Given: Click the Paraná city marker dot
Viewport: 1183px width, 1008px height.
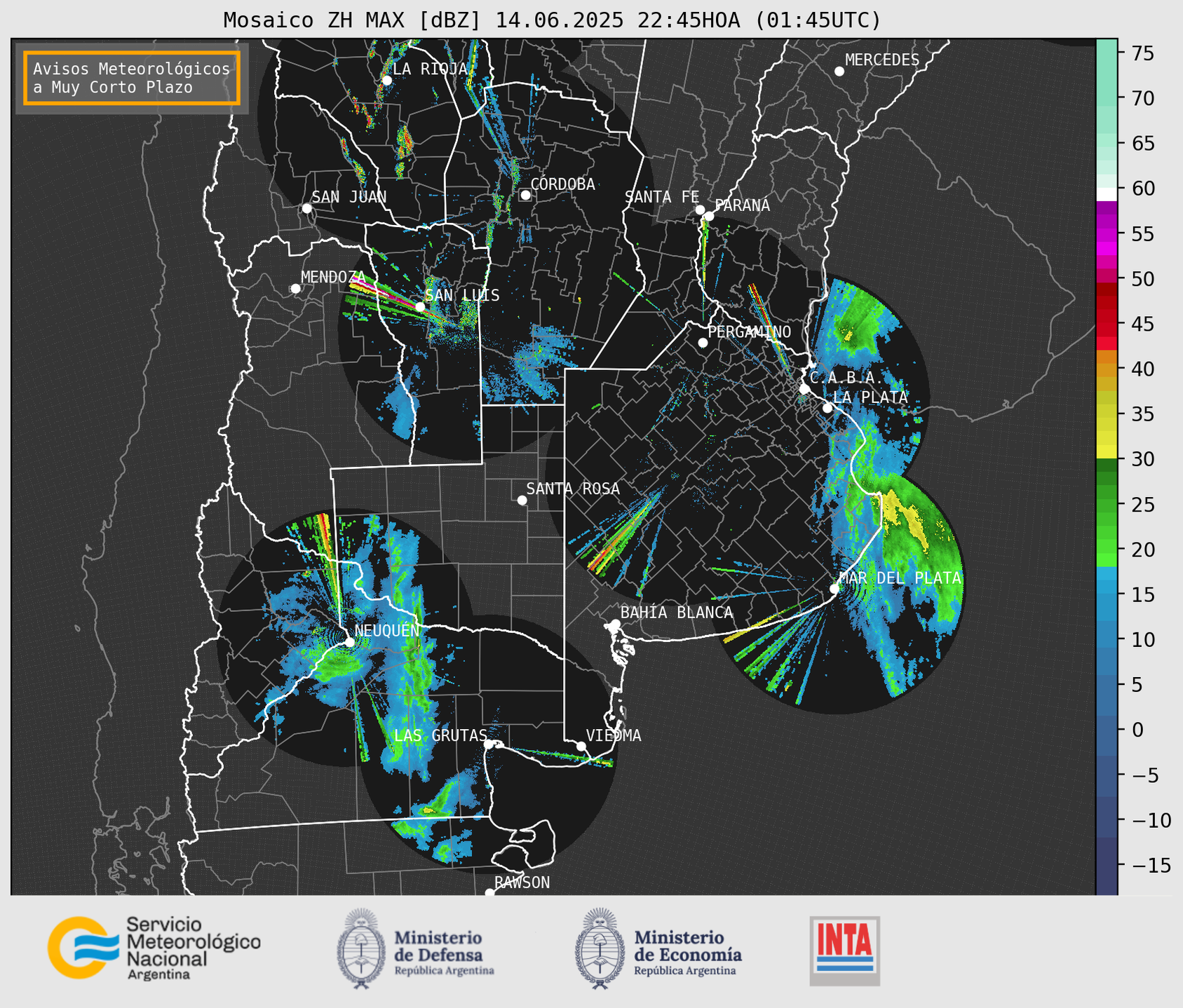Looking at the screenshot, I should (x=710, y=216).
